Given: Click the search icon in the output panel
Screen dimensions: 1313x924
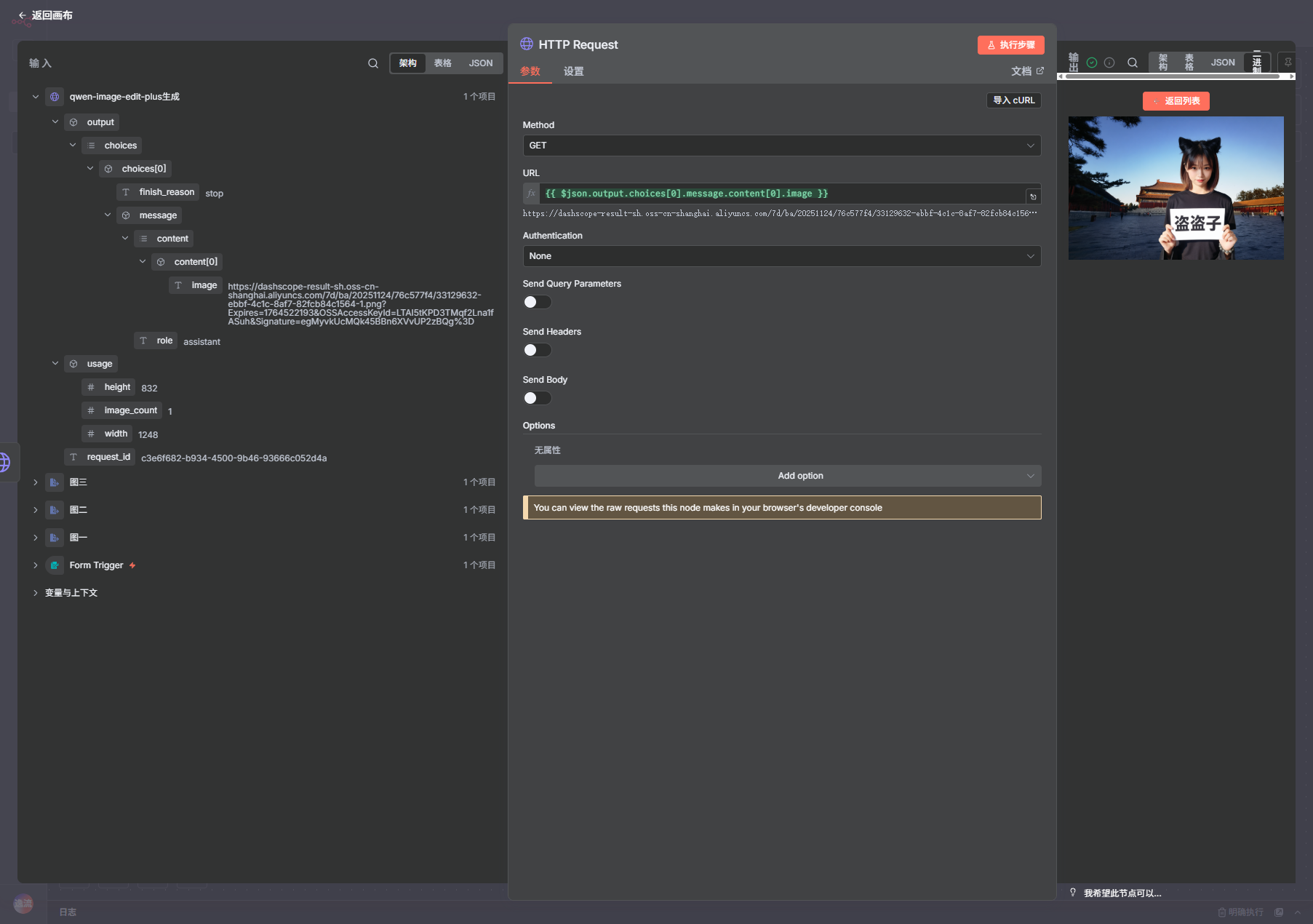Looking at the screenshot, I should click(x=1132, y=63).
